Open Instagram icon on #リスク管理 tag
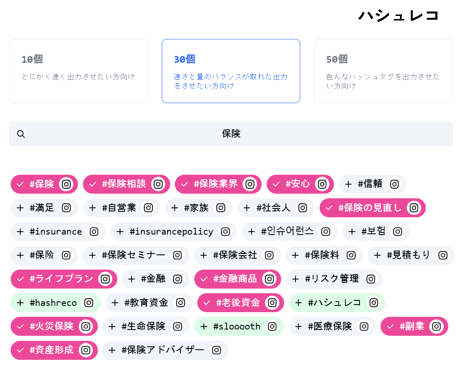Viewport: 471px width, 380px height. click(x=371, y=279)
